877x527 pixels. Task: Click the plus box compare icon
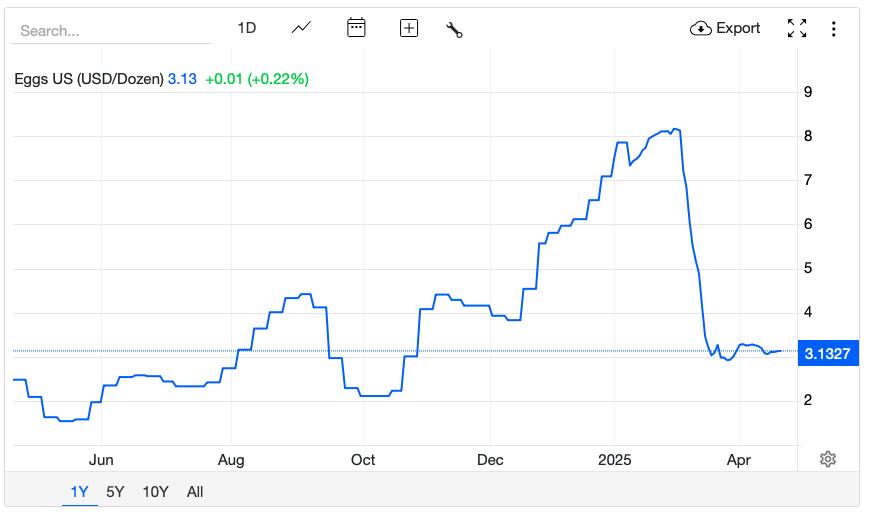click(x=409, y=28)
